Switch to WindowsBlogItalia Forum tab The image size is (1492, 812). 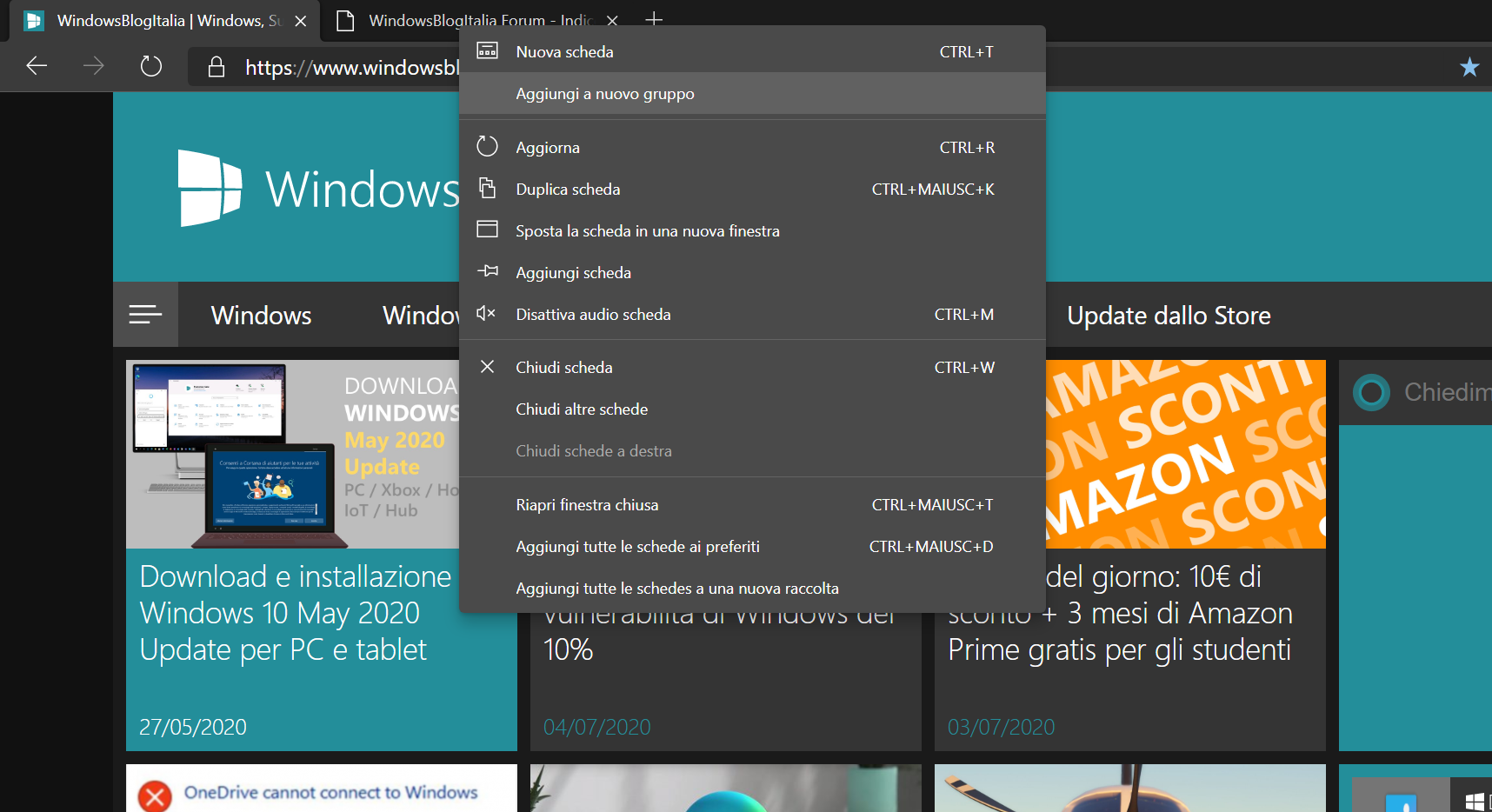[476, 21]
